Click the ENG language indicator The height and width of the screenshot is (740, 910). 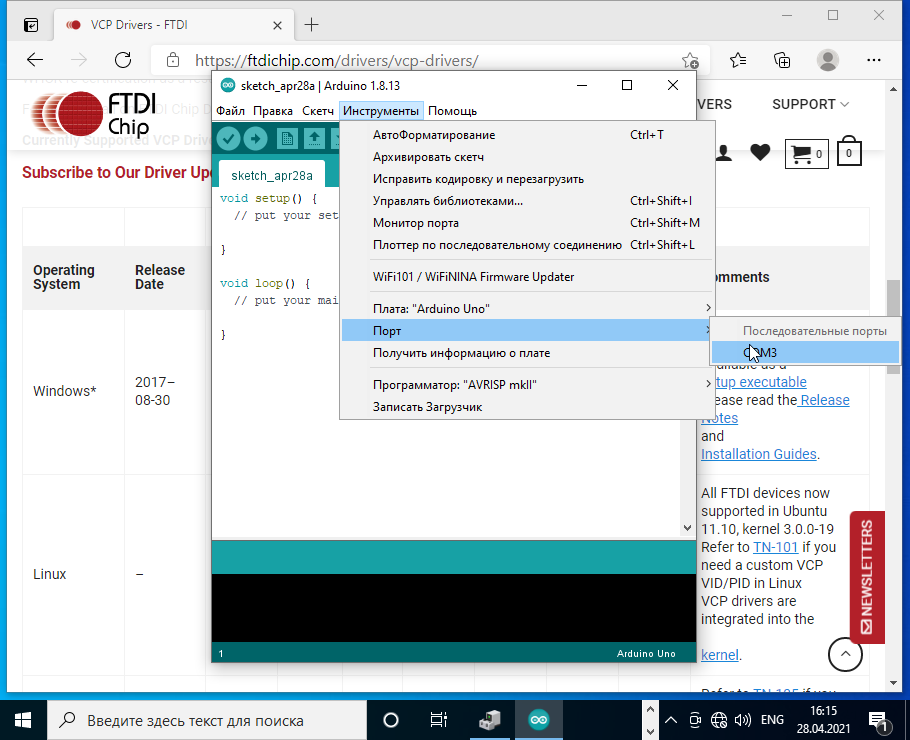(772, 720)
